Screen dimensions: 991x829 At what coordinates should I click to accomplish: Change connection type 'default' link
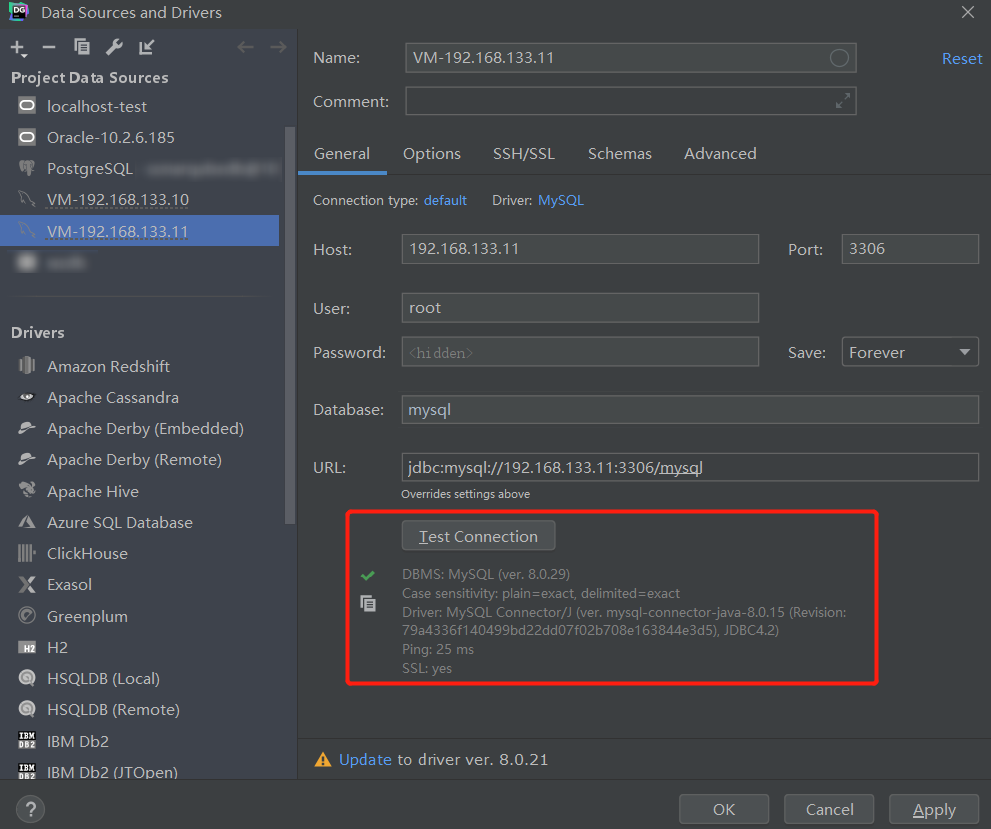point(445,200)
